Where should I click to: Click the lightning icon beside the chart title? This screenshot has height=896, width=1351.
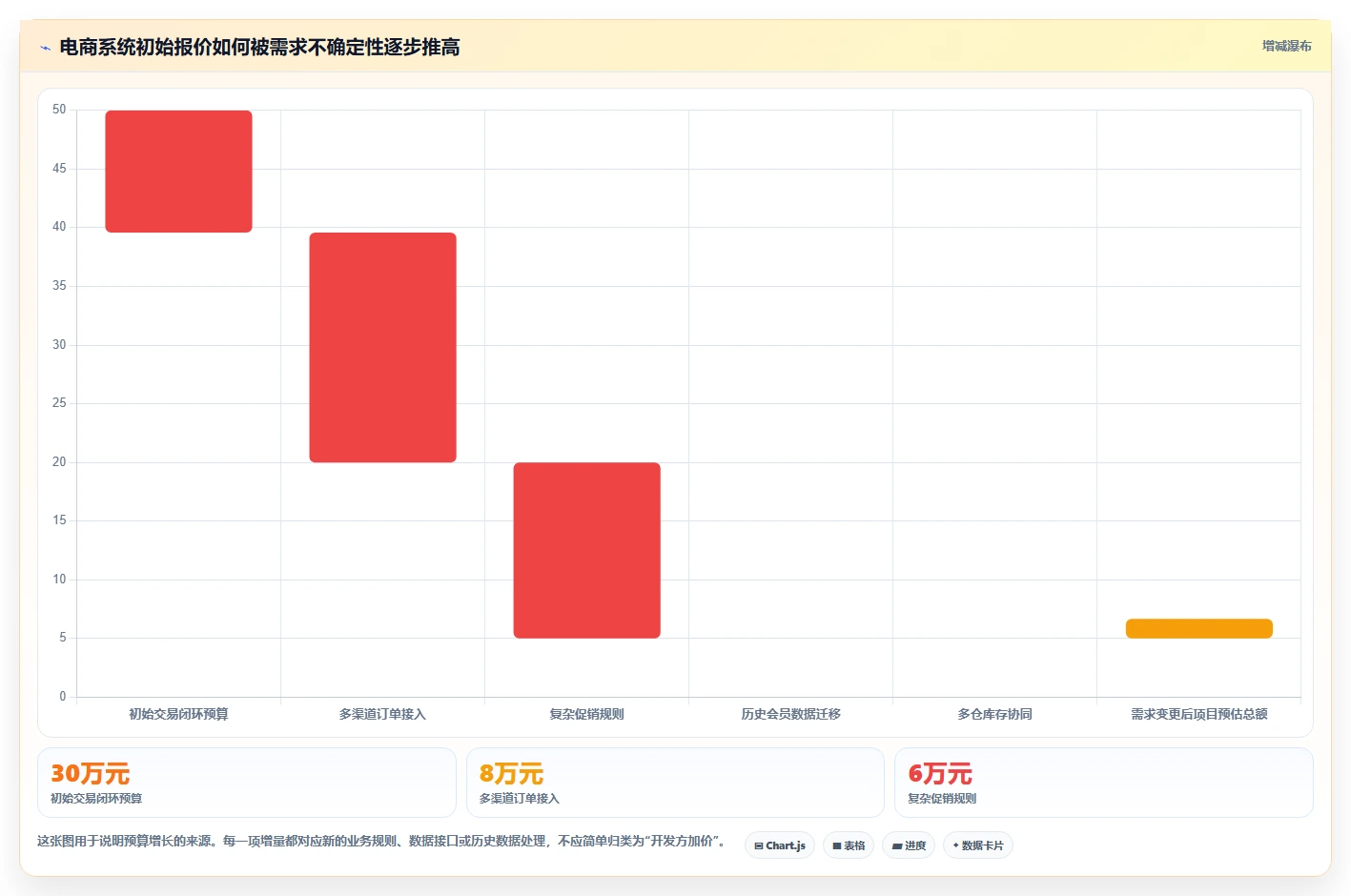[45, 48]
